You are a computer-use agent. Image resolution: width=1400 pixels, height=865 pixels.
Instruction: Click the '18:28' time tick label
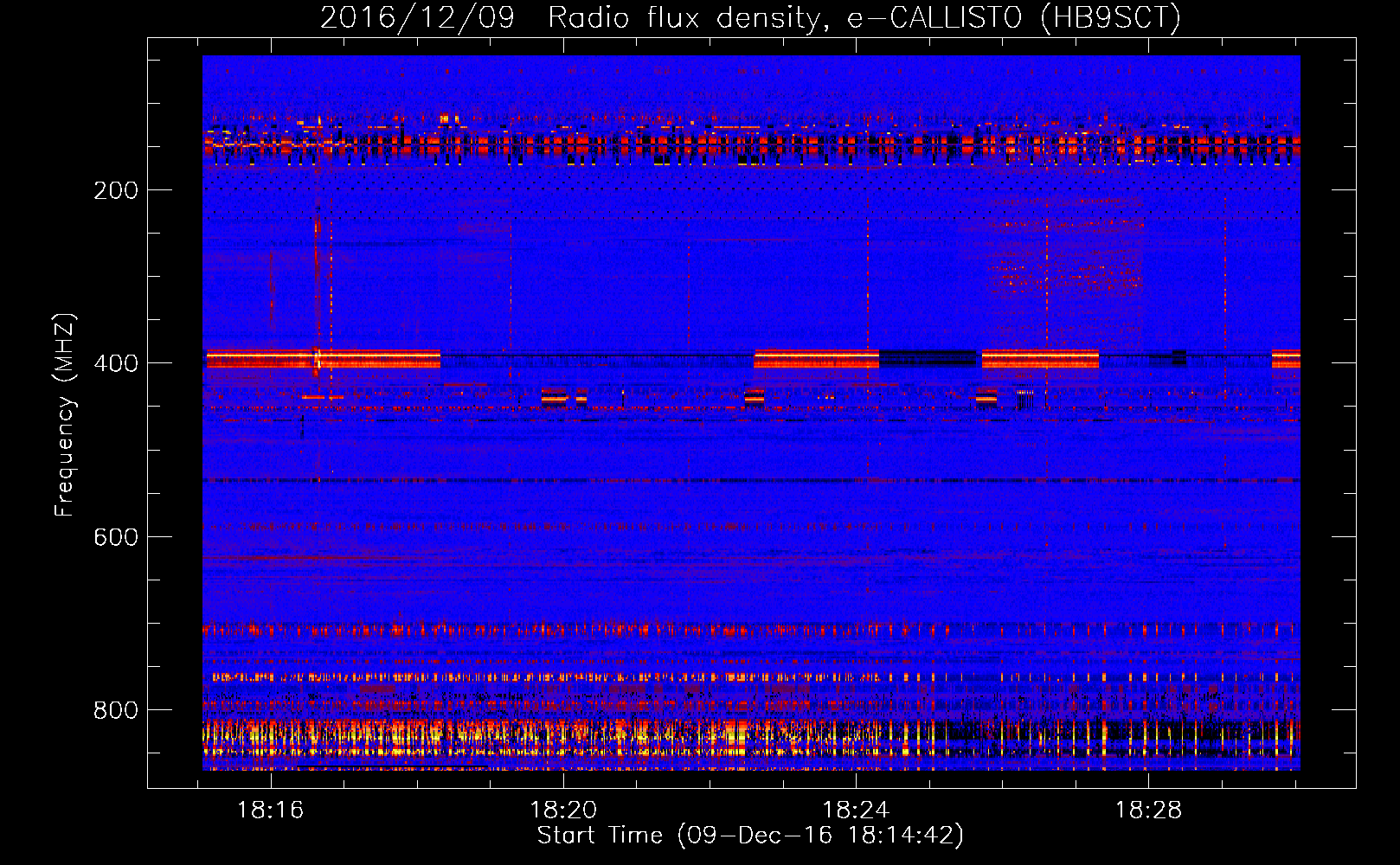click(x=1148, y=811)
